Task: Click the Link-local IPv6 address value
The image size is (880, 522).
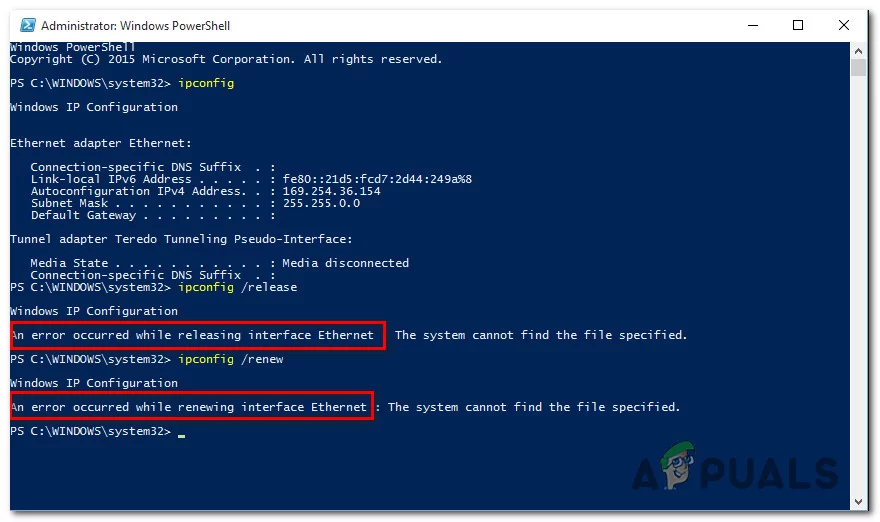Action: point(377,179)
